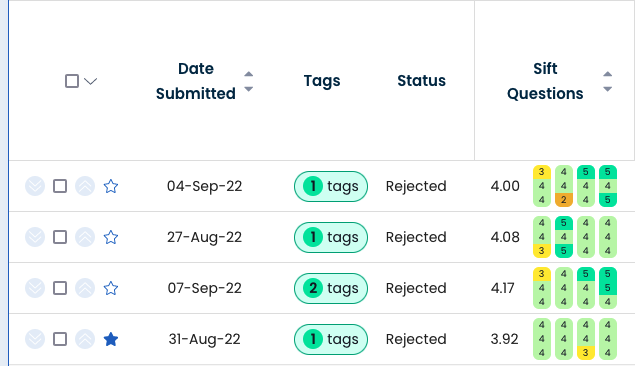The height and width of the screenshot is (366, 635).
Task: Check the 31-Aug-22 row checkbox
Action: [60, 339]
